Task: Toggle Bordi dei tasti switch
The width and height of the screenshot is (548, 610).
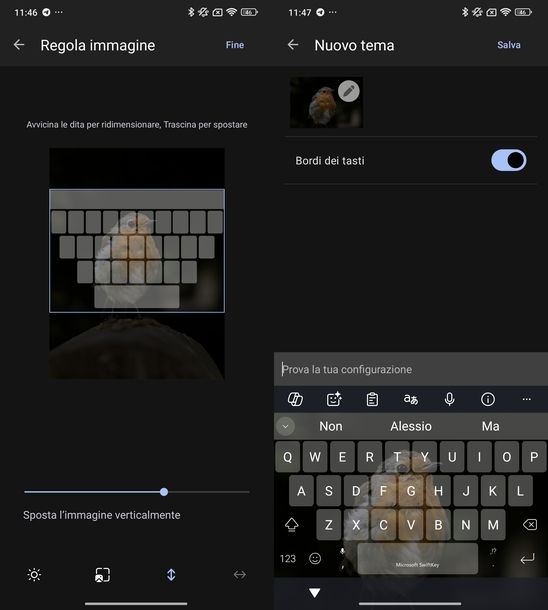Action: pos(508,160)
